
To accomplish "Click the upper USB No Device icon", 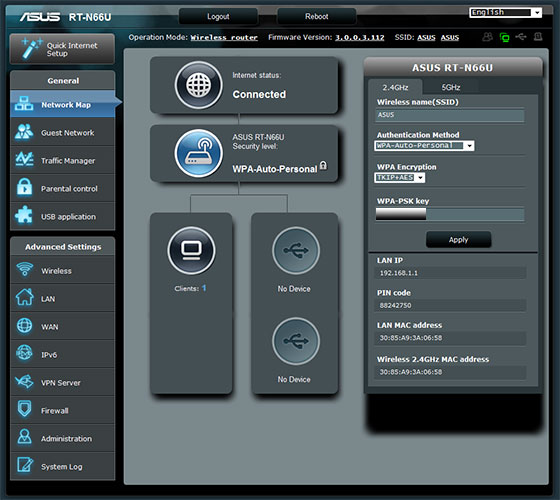I will coord(296,250).
